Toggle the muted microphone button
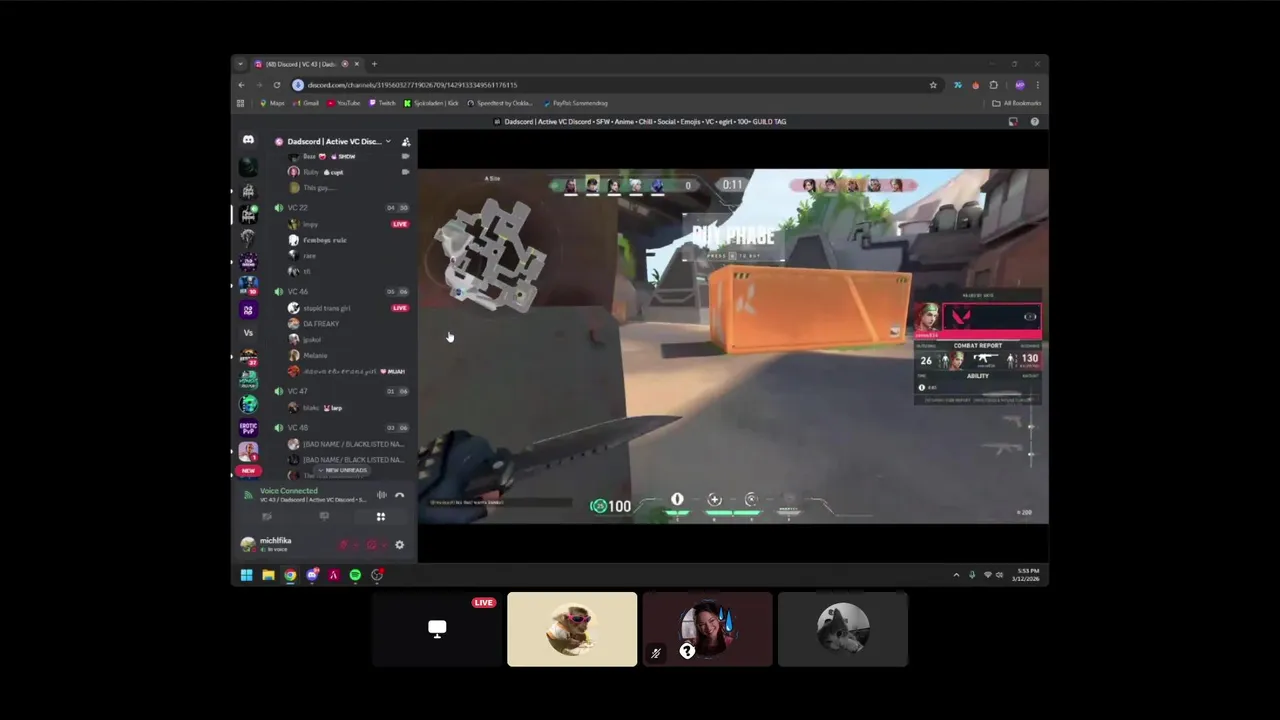This screenshot has width=1280, height=720. 342,545
